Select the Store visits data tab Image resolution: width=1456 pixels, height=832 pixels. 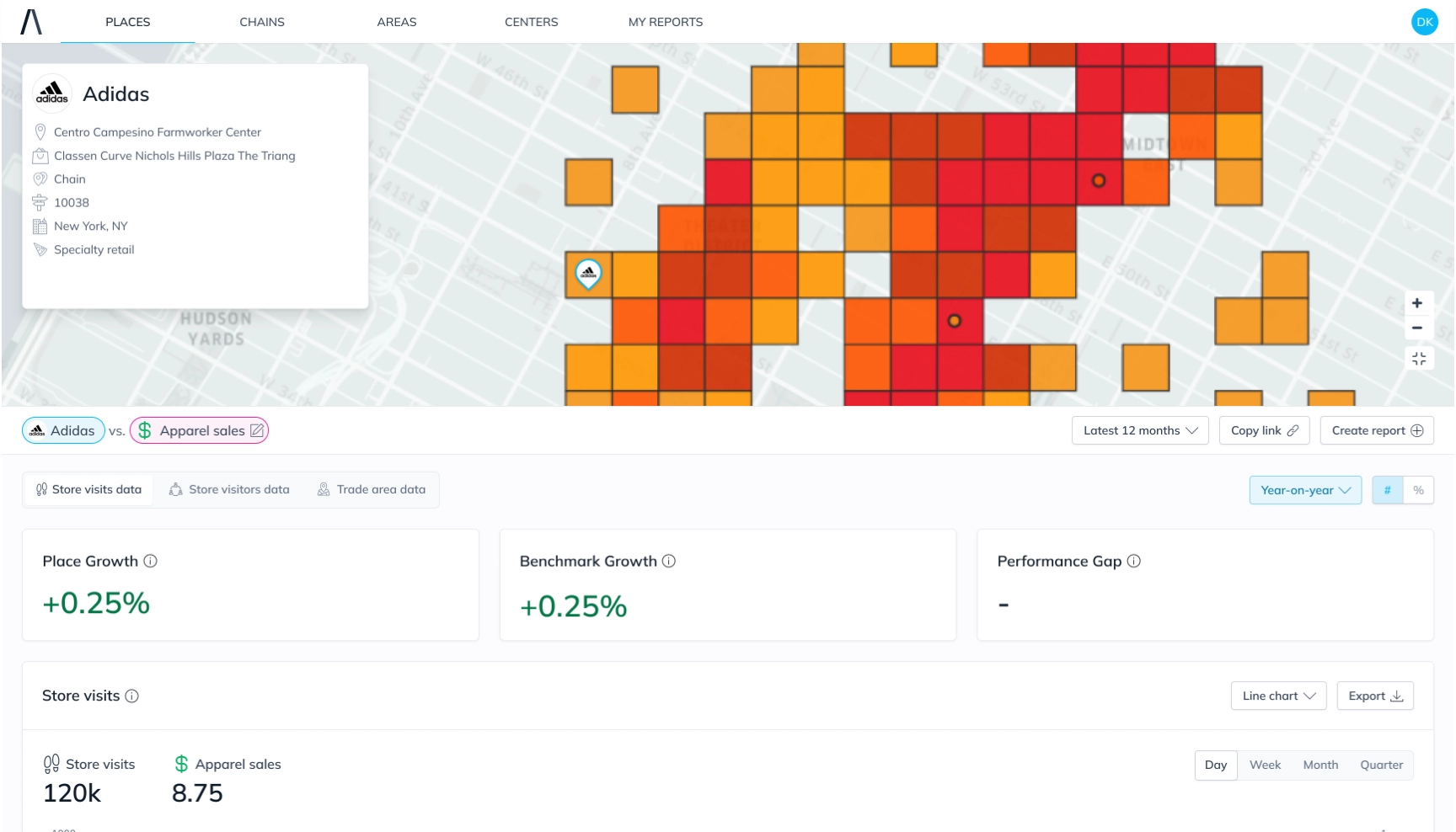(x=88, y=489)
